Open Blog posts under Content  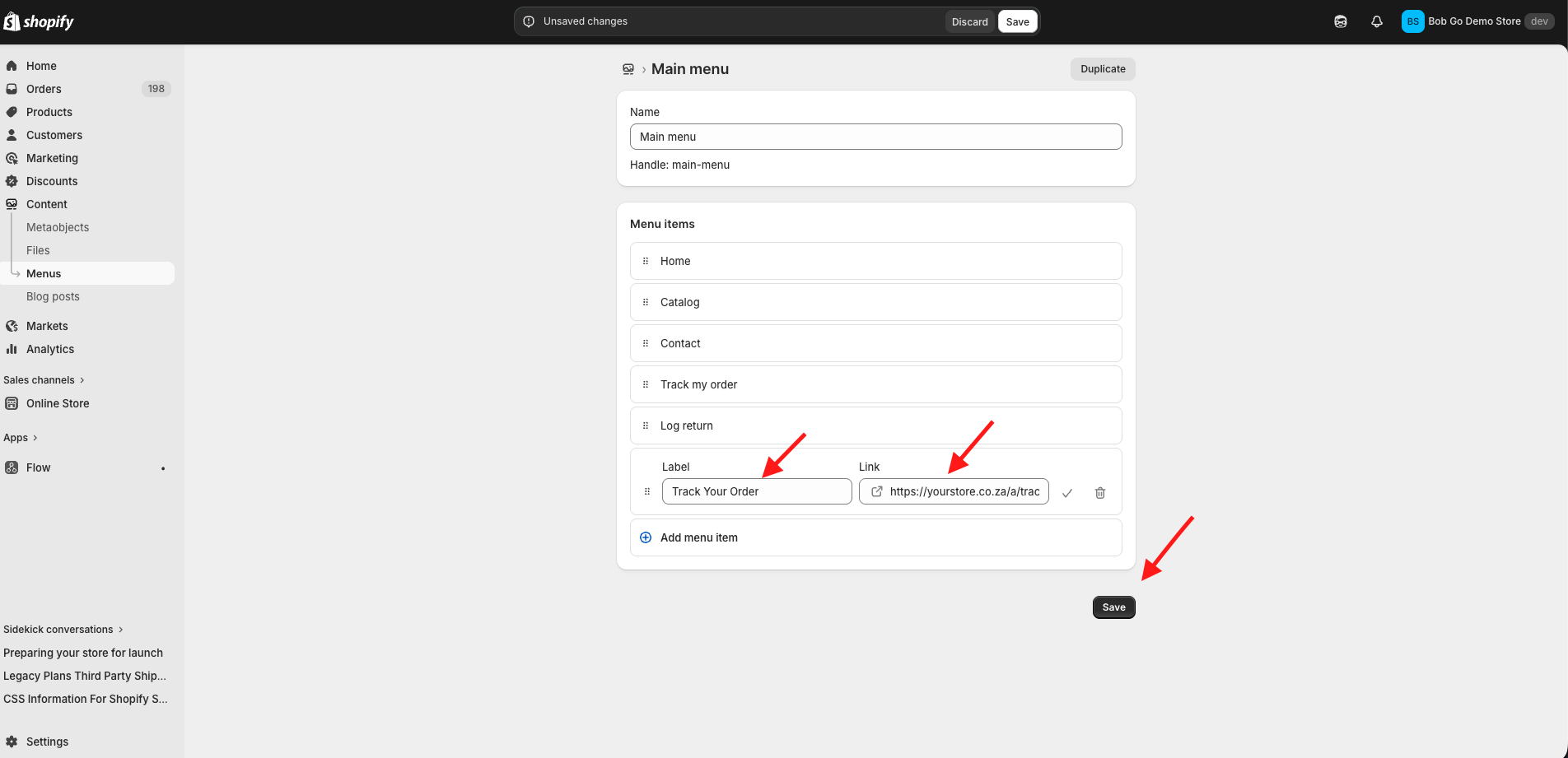pyautogui.click(x=53, y=296)
